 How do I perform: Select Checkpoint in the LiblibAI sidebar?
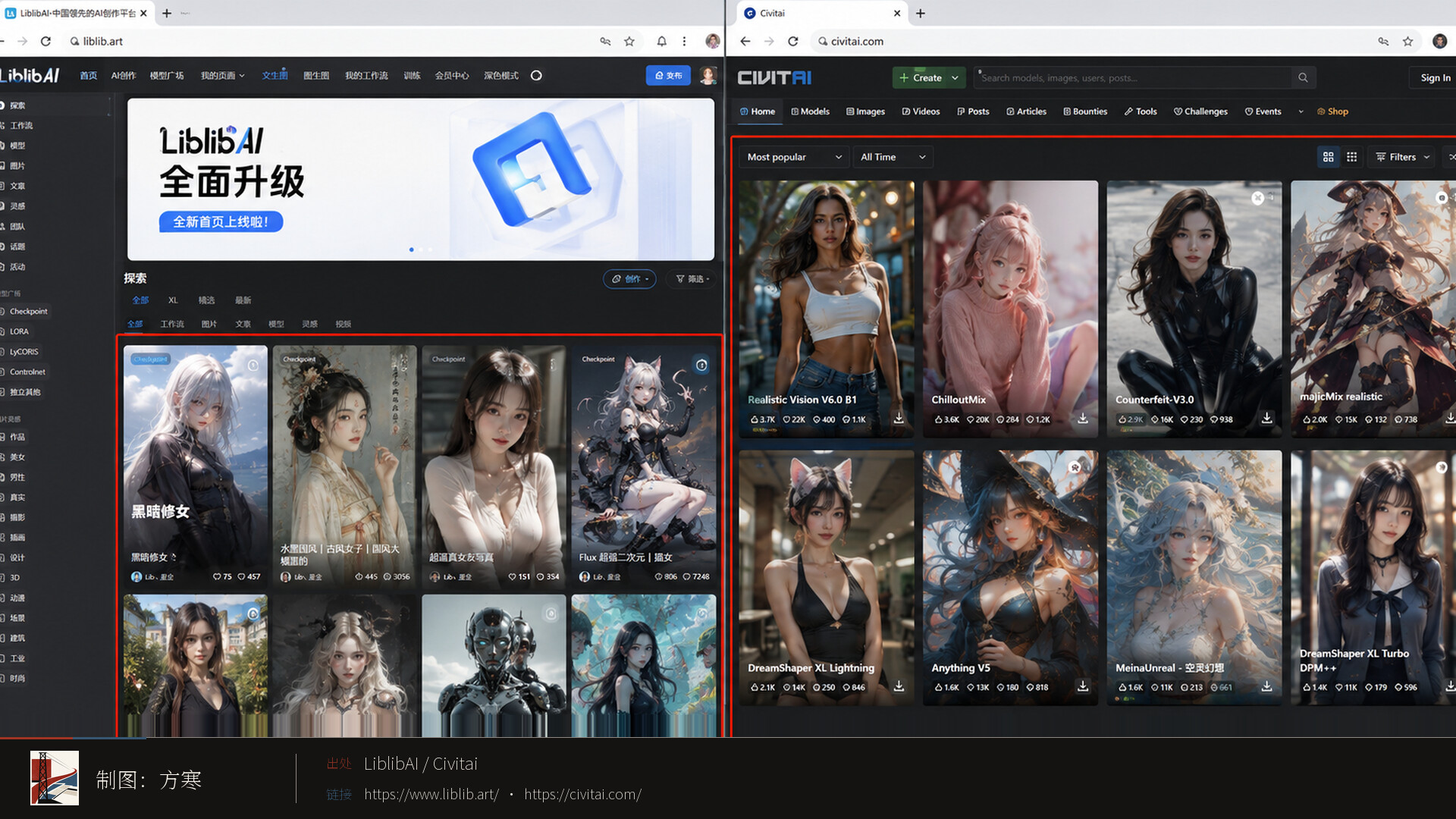(x=28, y=312)
